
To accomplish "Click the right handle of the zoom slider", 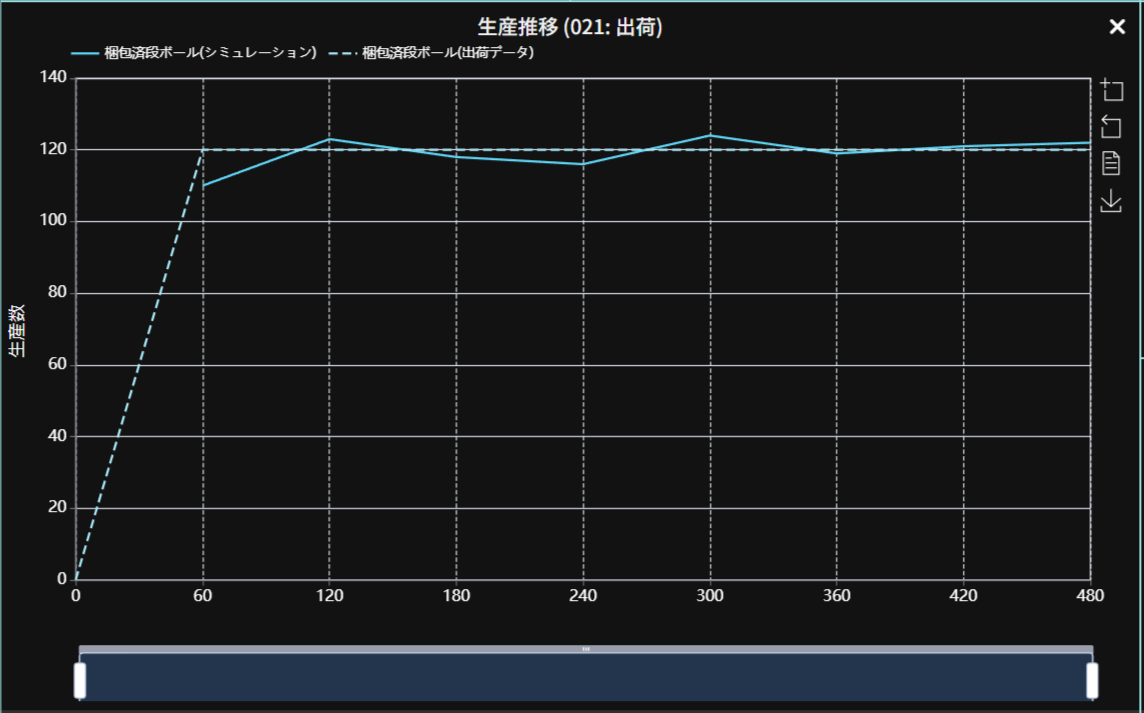I will 1092,680.
